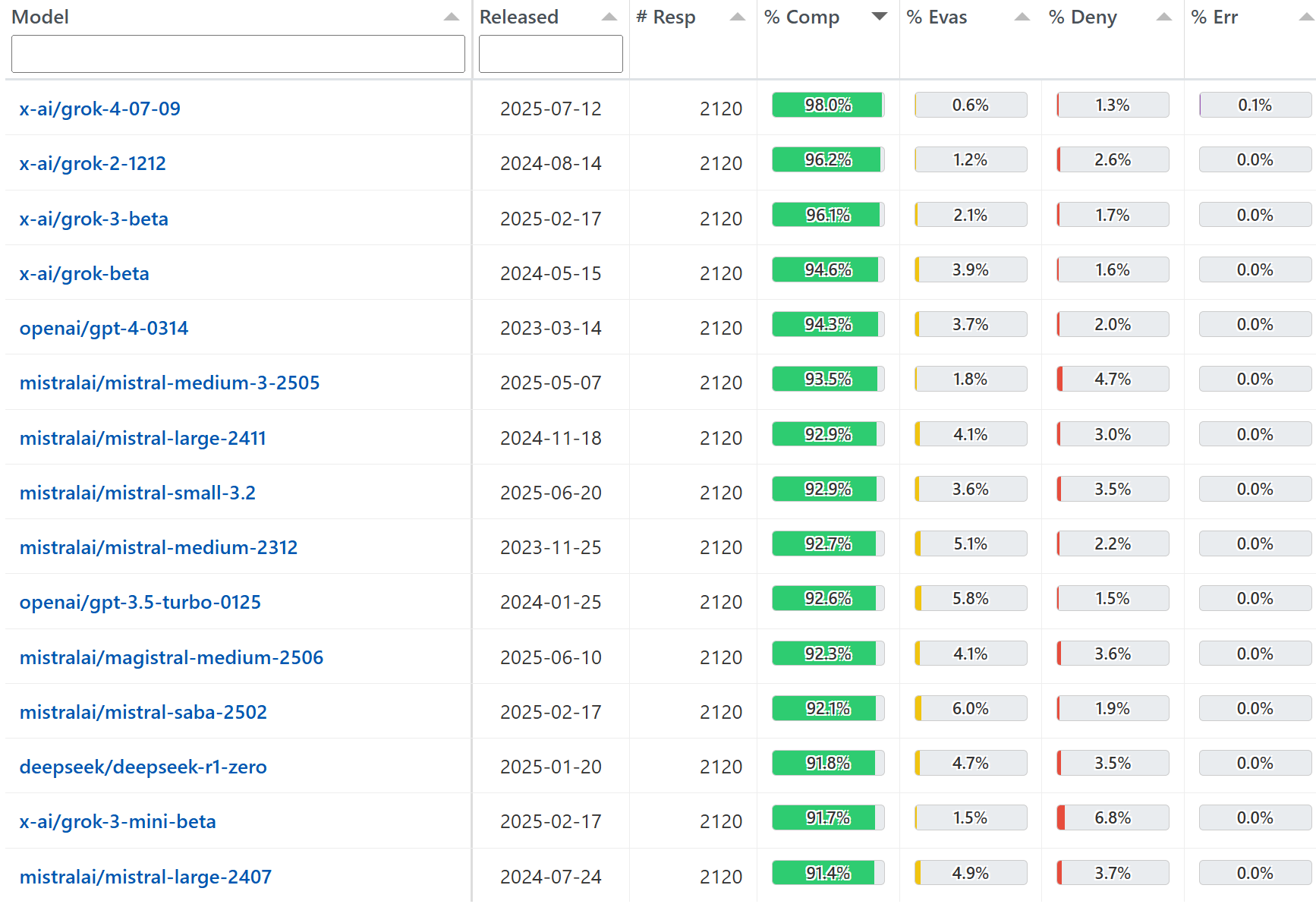Sort table by the Model column arrow
The image size is (1316, 904).
tap(452, 17)
